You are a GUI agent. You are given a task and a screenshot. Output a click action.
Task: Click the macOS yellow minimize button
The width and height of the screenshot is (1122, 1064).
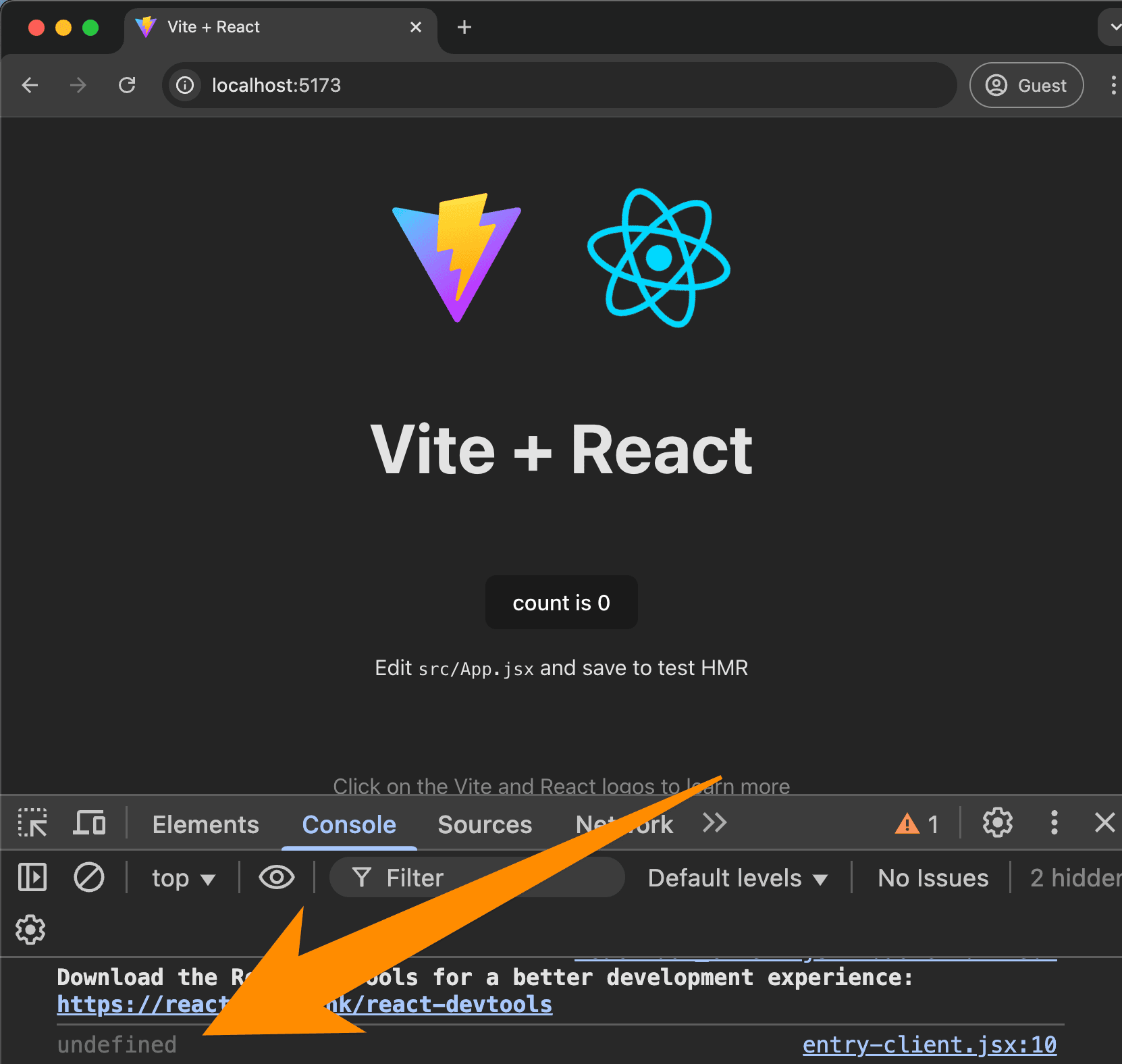coord(63,27)
